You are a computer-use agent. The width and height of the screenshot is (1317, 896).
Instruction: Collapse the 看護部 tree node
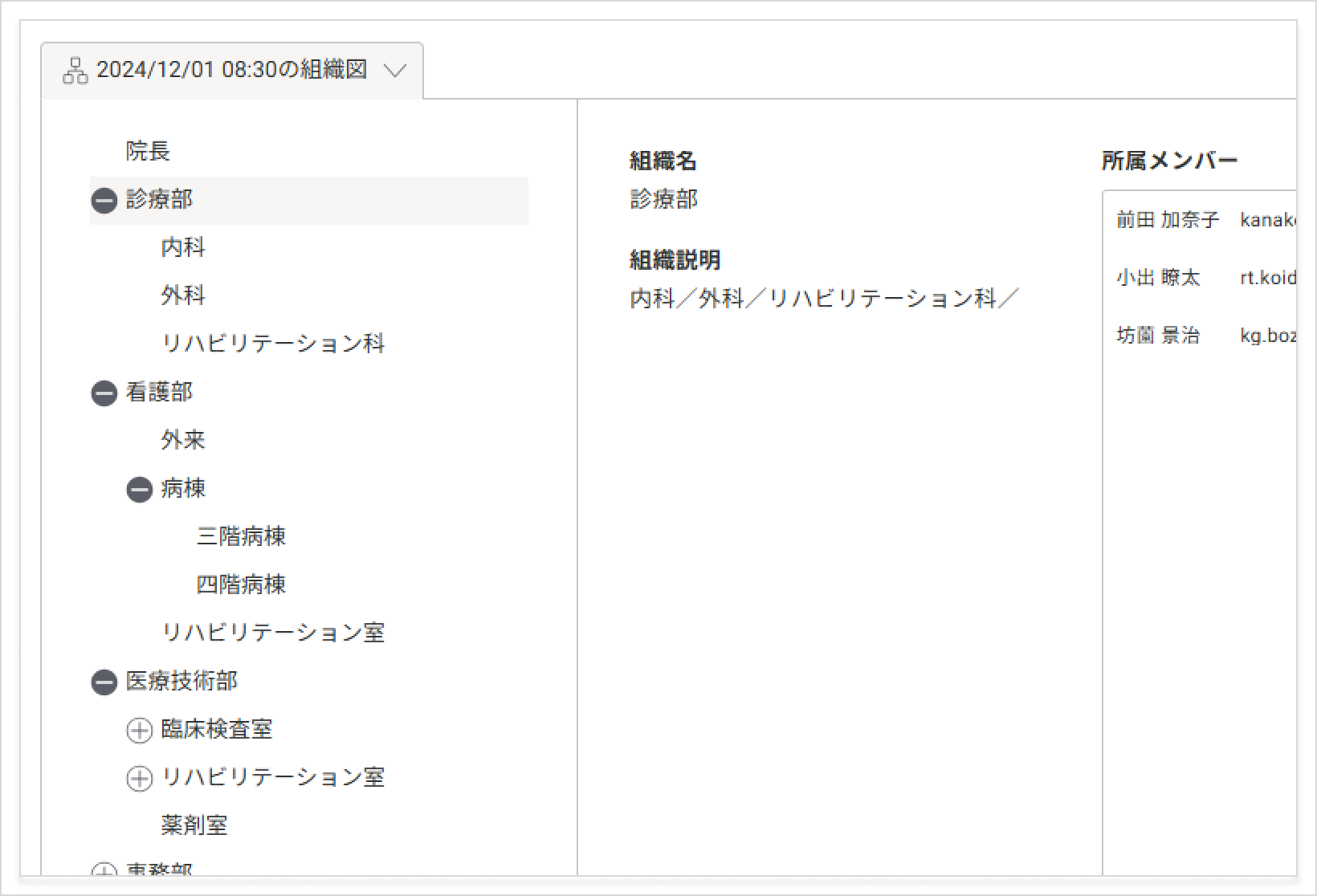point(104,393)
